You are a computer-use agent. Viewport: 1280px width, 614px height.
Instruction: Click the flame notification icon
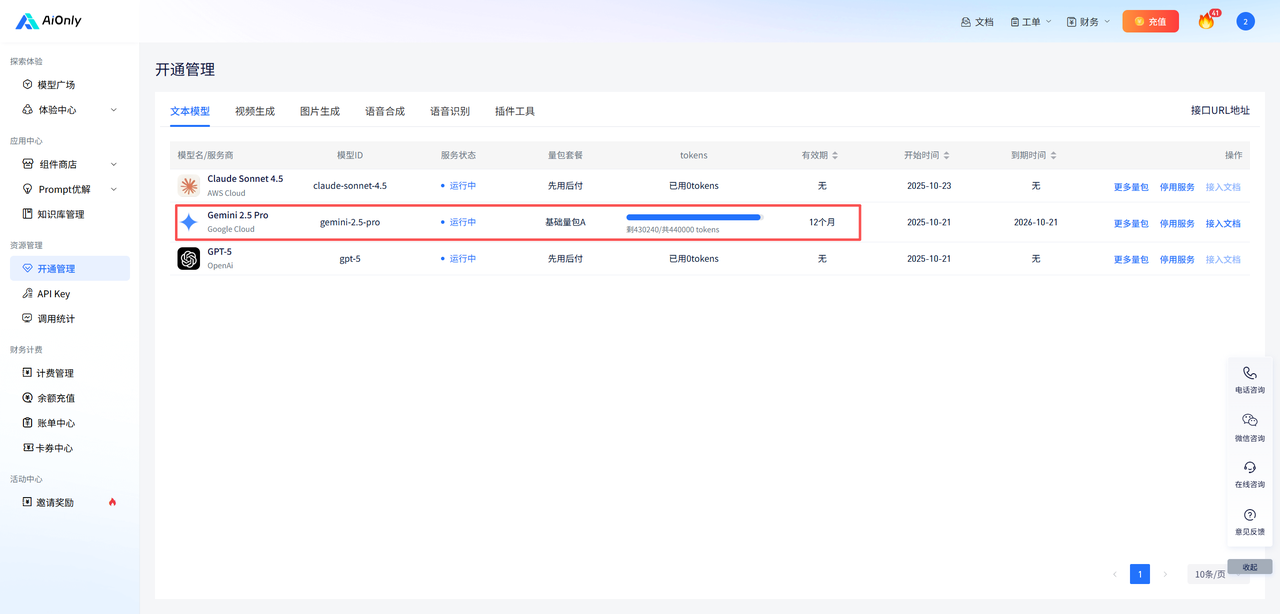point(1206,21)
